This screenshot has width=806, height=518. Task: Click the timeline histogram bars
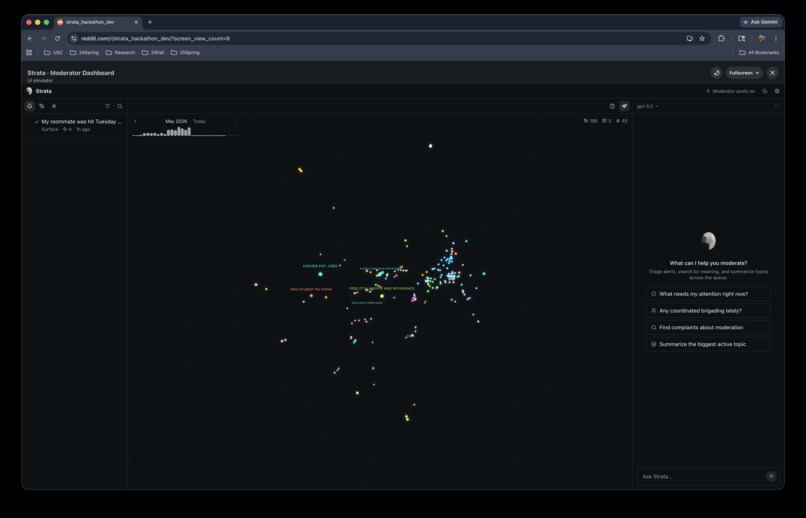tap(179, 132)
